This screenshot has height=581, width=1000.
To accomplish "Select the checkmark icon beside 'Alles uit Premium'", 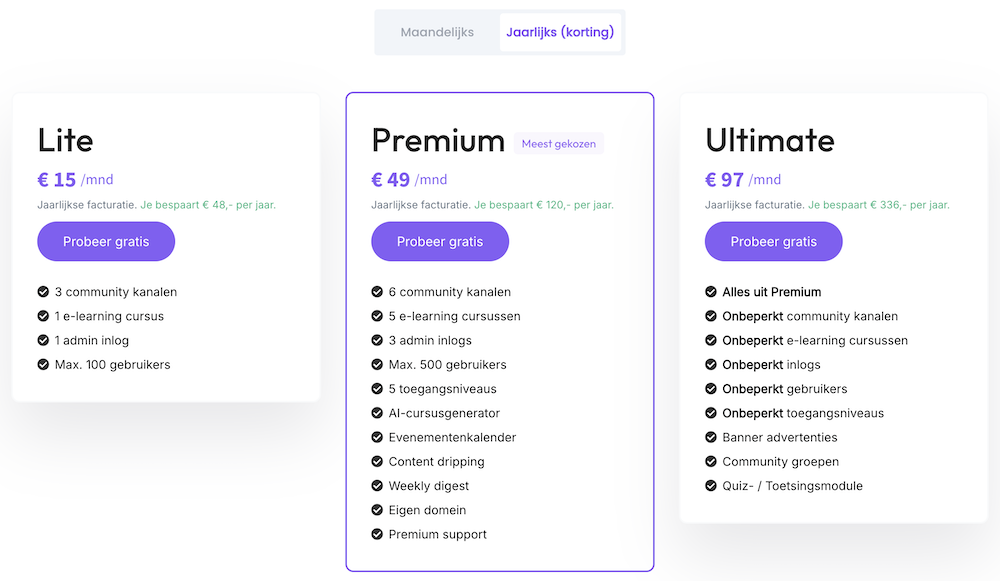I will 709,292.
